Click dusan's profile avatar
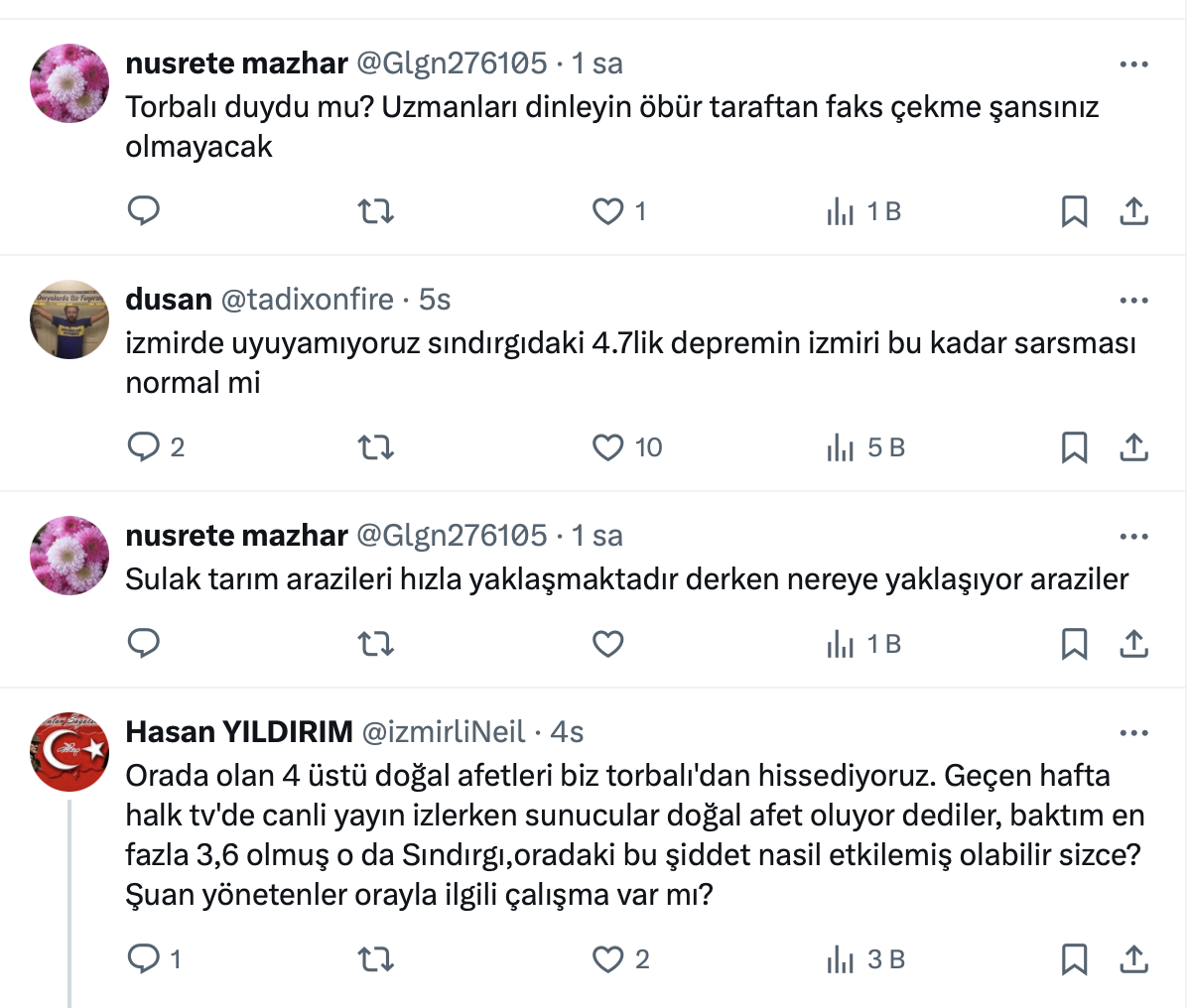Screen dimensions: 1191x1008 69,319
